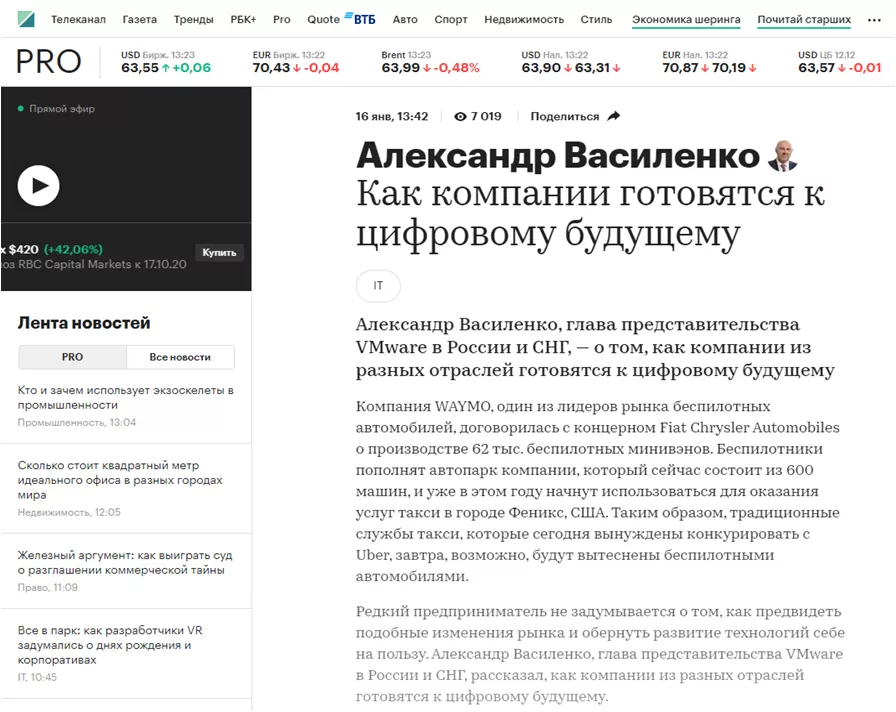Viewport: 896px width, 712px height.
Task: Open the Экономика шеринга link
Action: click(x=686, y=20)
